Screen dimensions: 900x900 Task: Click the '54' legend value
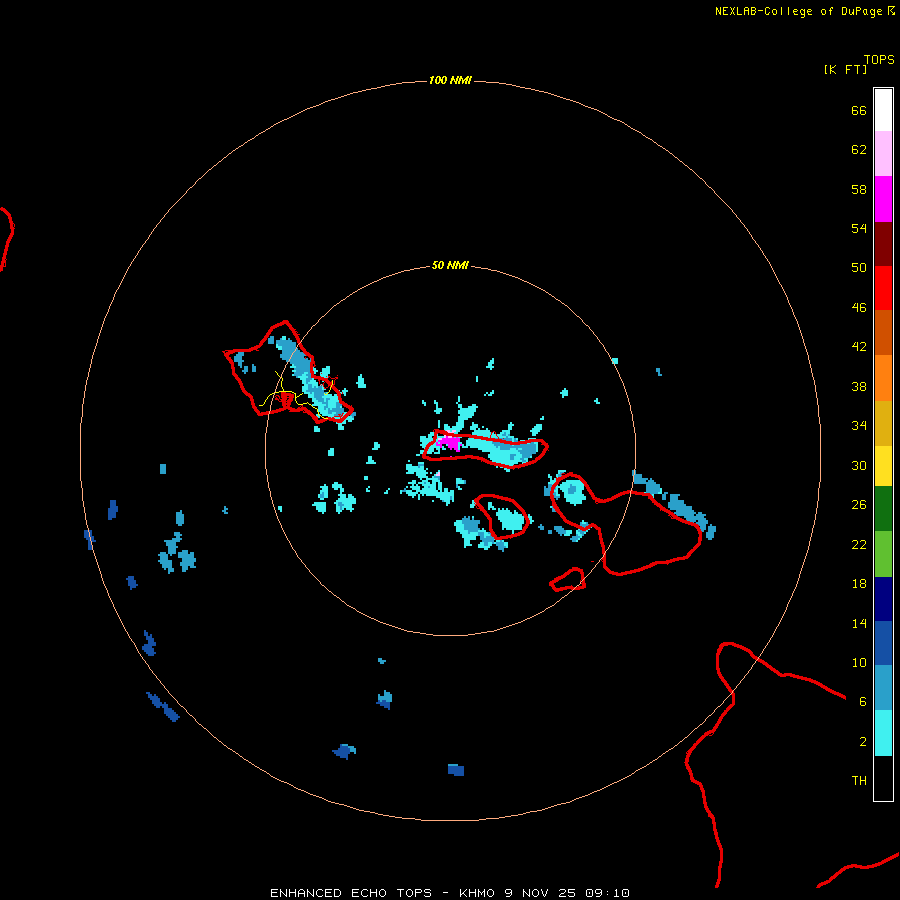859,228
